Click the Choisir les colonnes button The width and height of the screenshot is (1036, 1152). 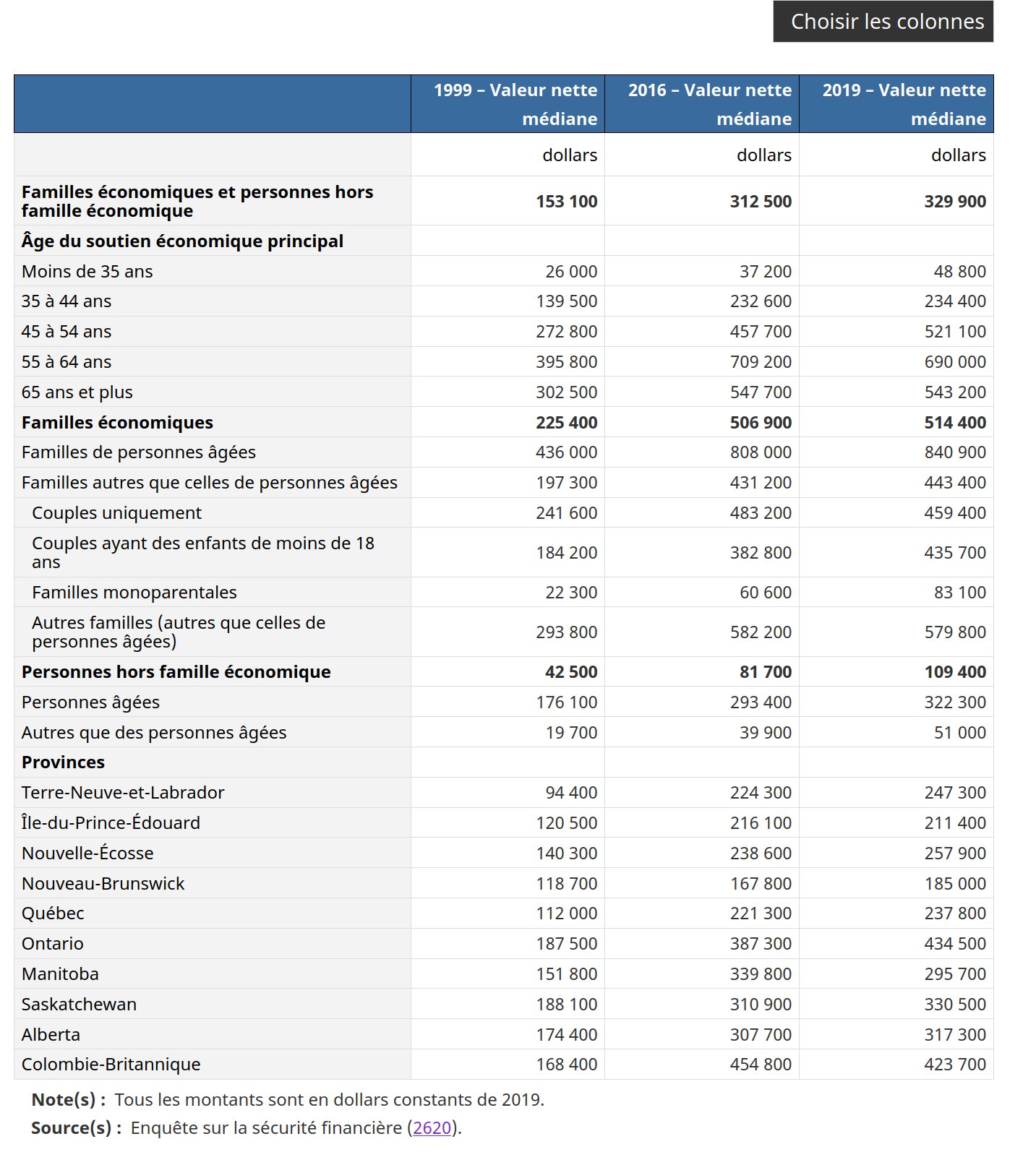(x=883, y=22)
